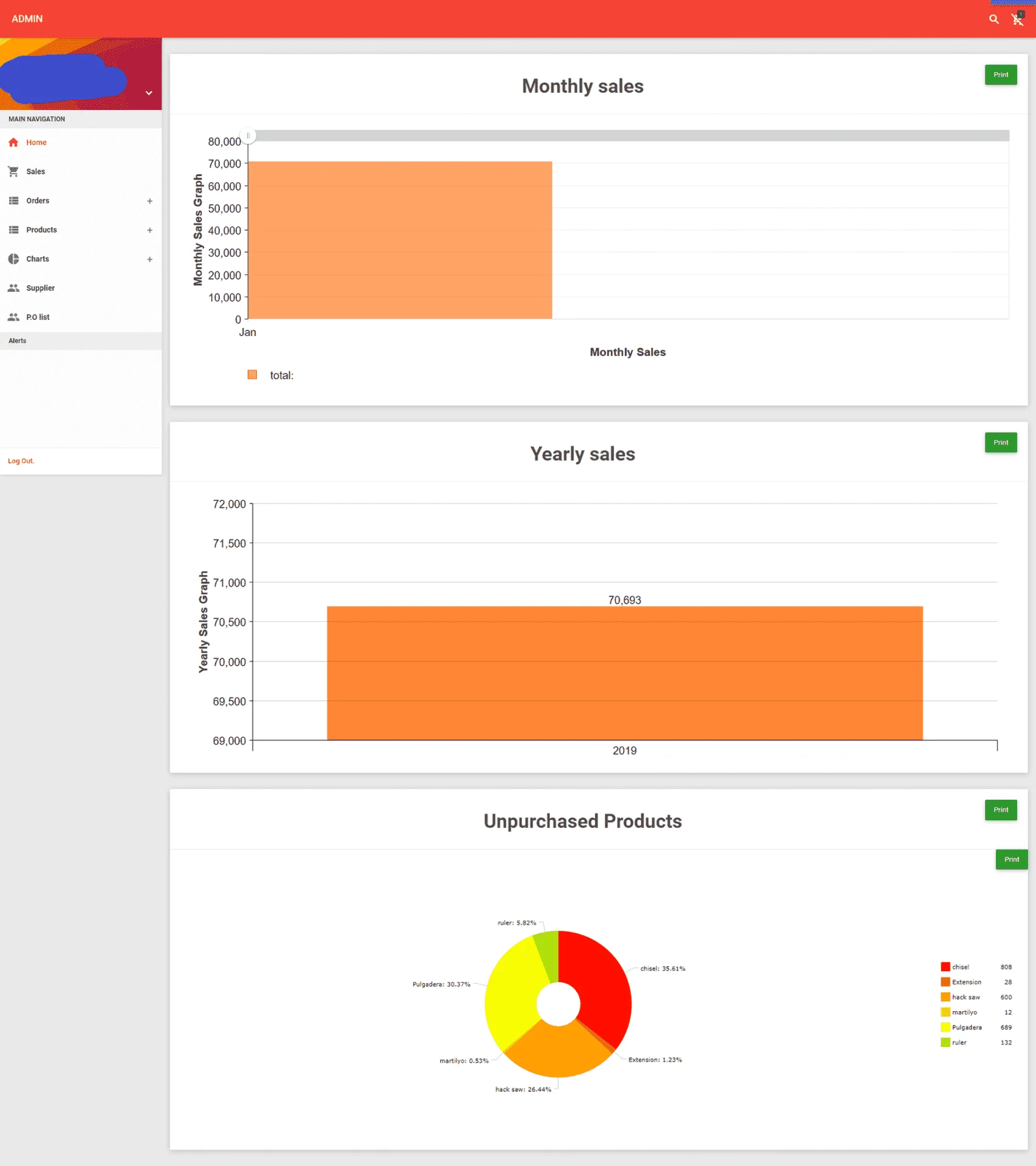Click Print beside Unpurchased Products title

coord(1001,810)
